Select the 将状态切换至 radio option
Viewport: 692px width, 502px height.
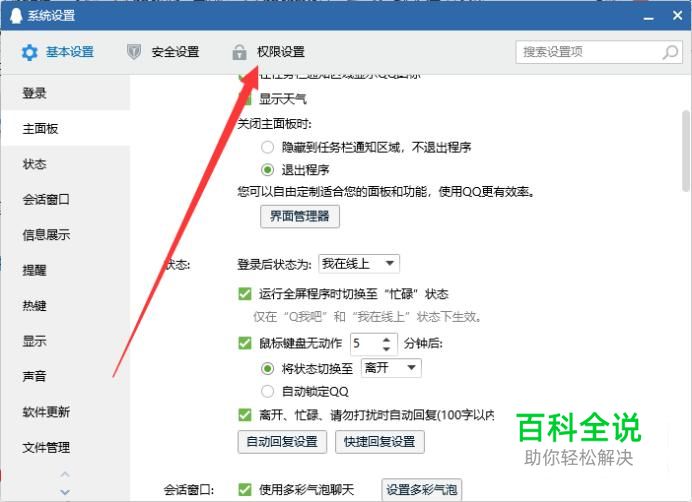click(267, 368)
